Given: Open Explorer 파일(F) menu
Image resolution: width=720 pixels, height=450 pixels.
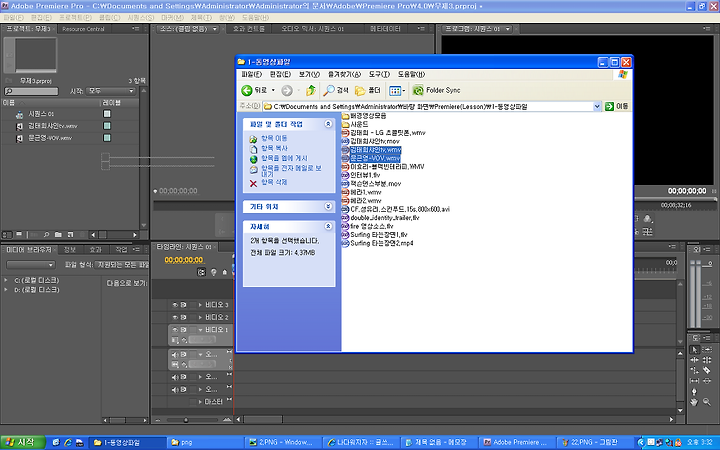Looking at the screenshot, I should (x=251, y=74).
